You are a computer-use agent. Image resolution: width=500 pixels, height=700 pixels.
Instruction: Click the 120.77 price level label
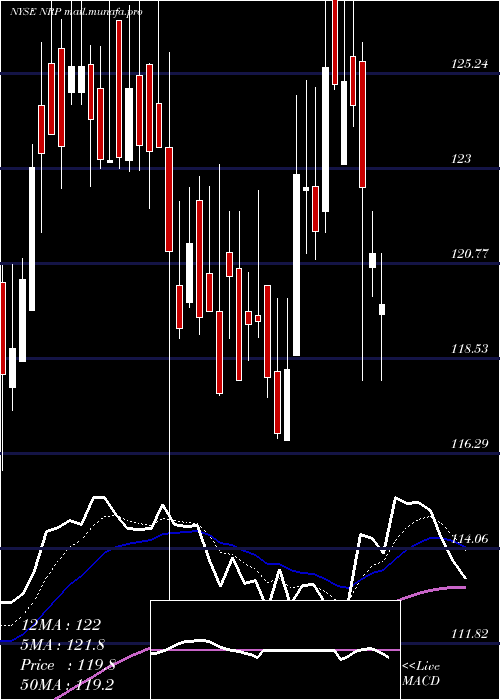click(469, 254)
